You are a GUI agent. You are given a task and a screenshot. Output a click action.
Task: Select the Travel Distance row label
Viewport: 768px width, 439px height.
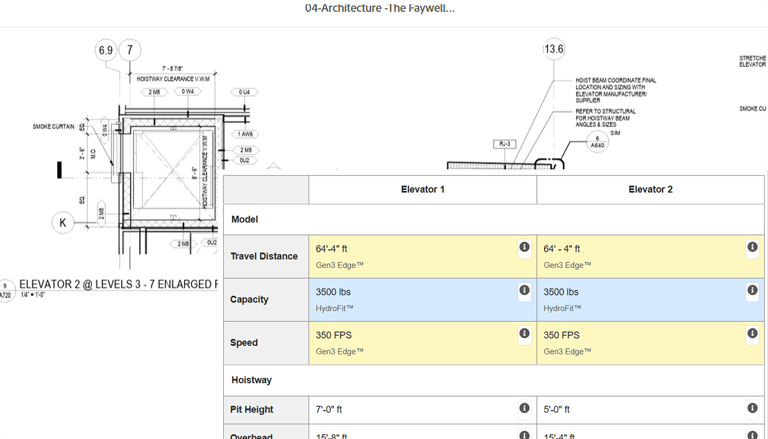(x=264, y=256)
